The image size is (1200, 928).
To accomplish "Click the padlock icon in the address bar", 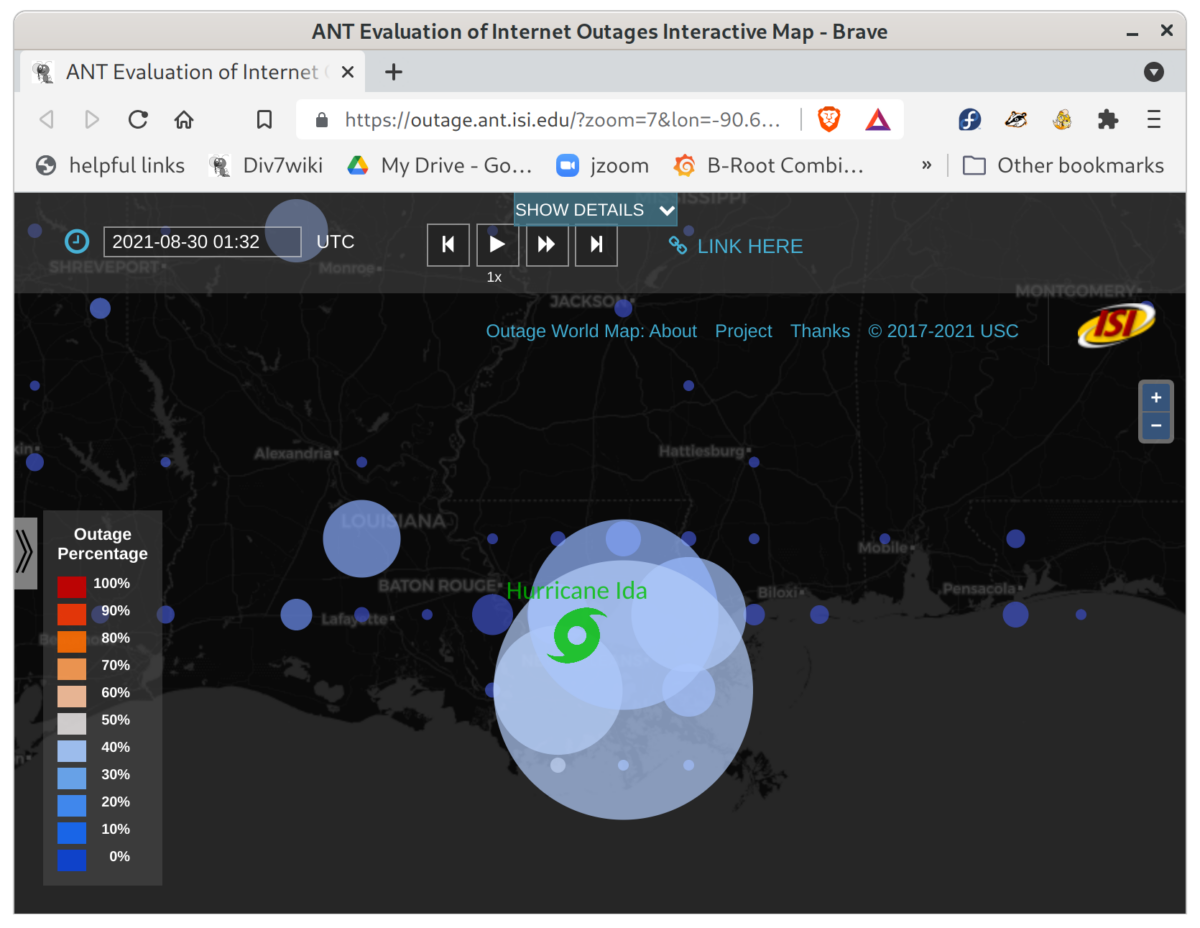I will click(321, 119).
